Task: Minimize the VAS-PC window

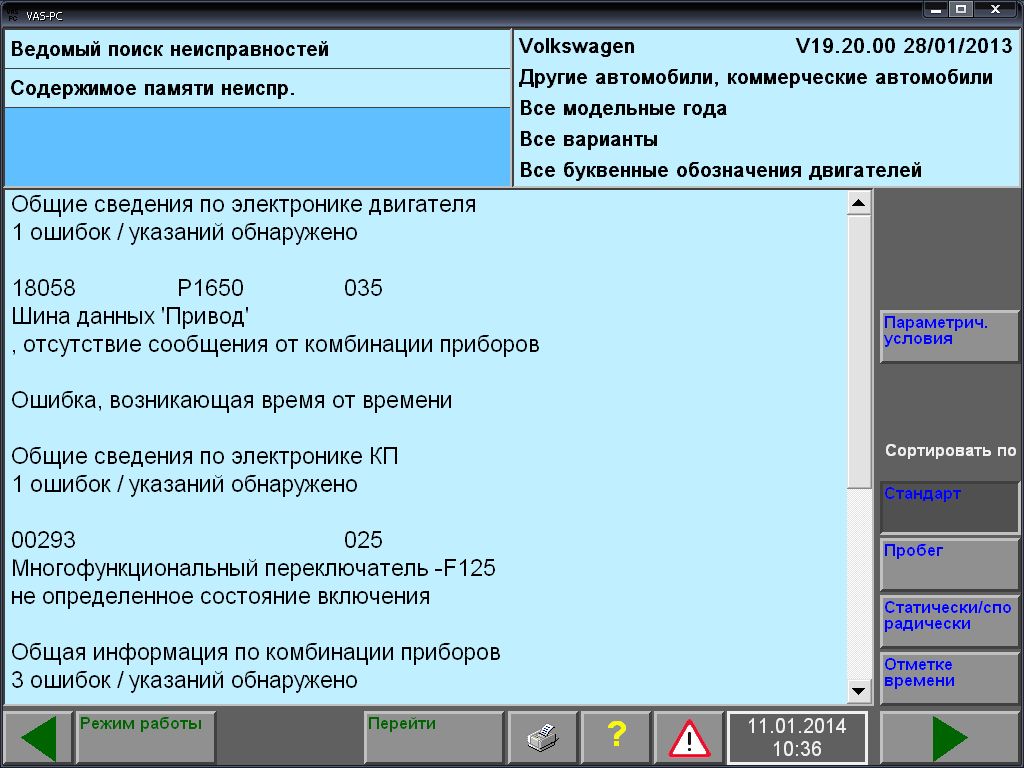Action: (936, 10)
